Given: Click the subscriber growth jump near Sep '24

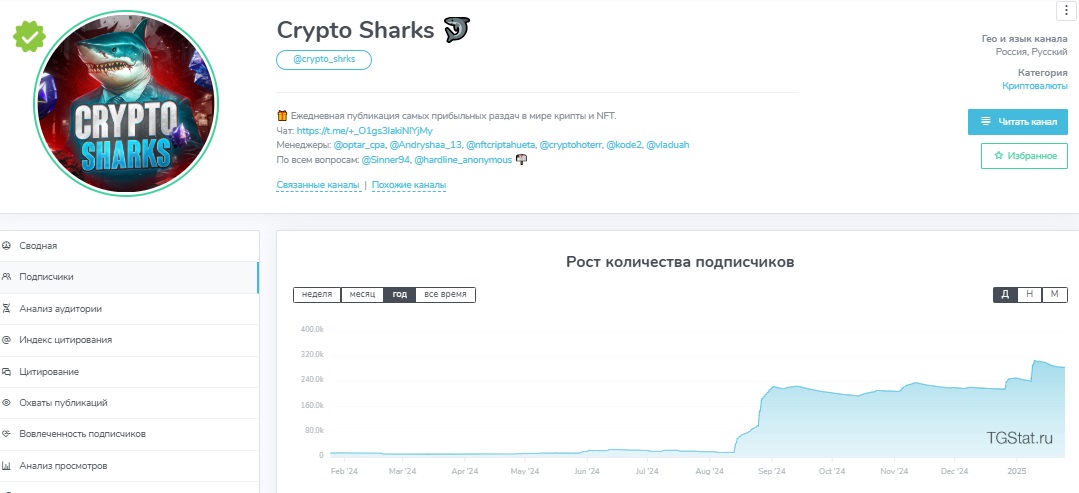Looking at the screenshot, I should click(x=760, y=413).
